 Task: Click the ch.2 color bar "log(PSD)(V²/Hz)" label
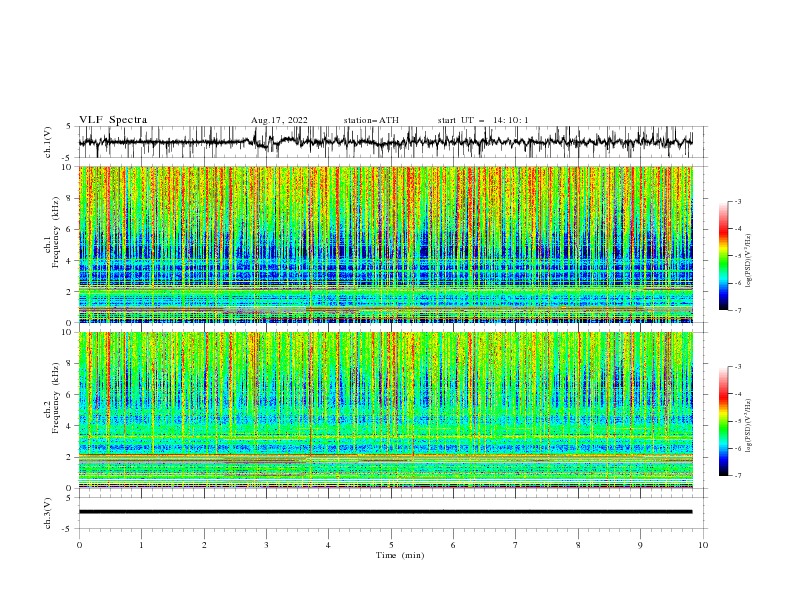coord(749,426)
